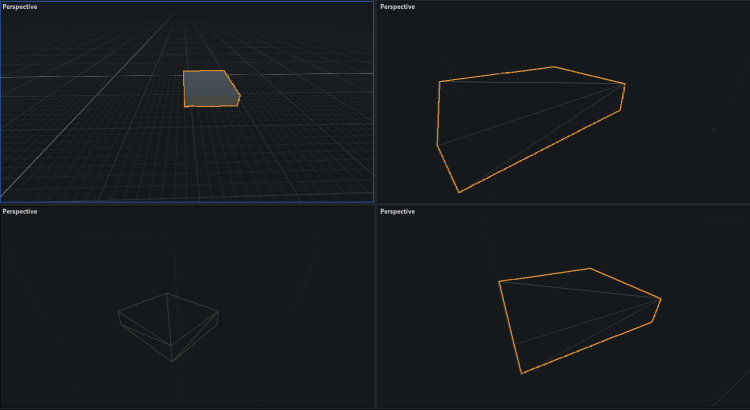Click the top-left corner of the shaded box
This screenshot has height=410, width=750.
184,72
